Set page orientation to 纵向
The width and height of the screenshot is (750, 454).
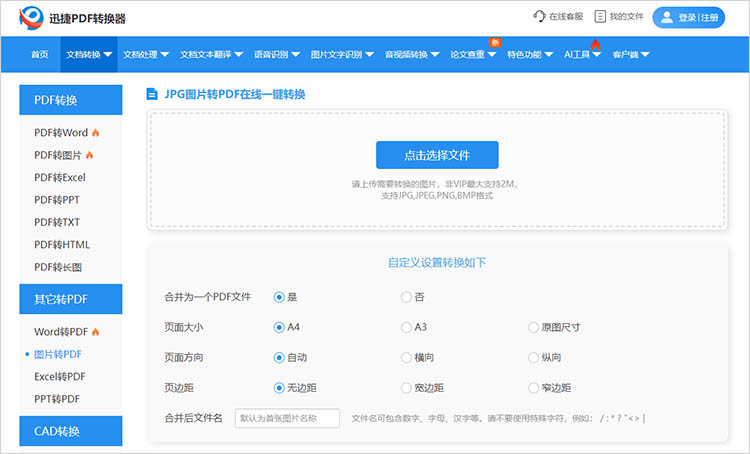(x=533, y=357)
